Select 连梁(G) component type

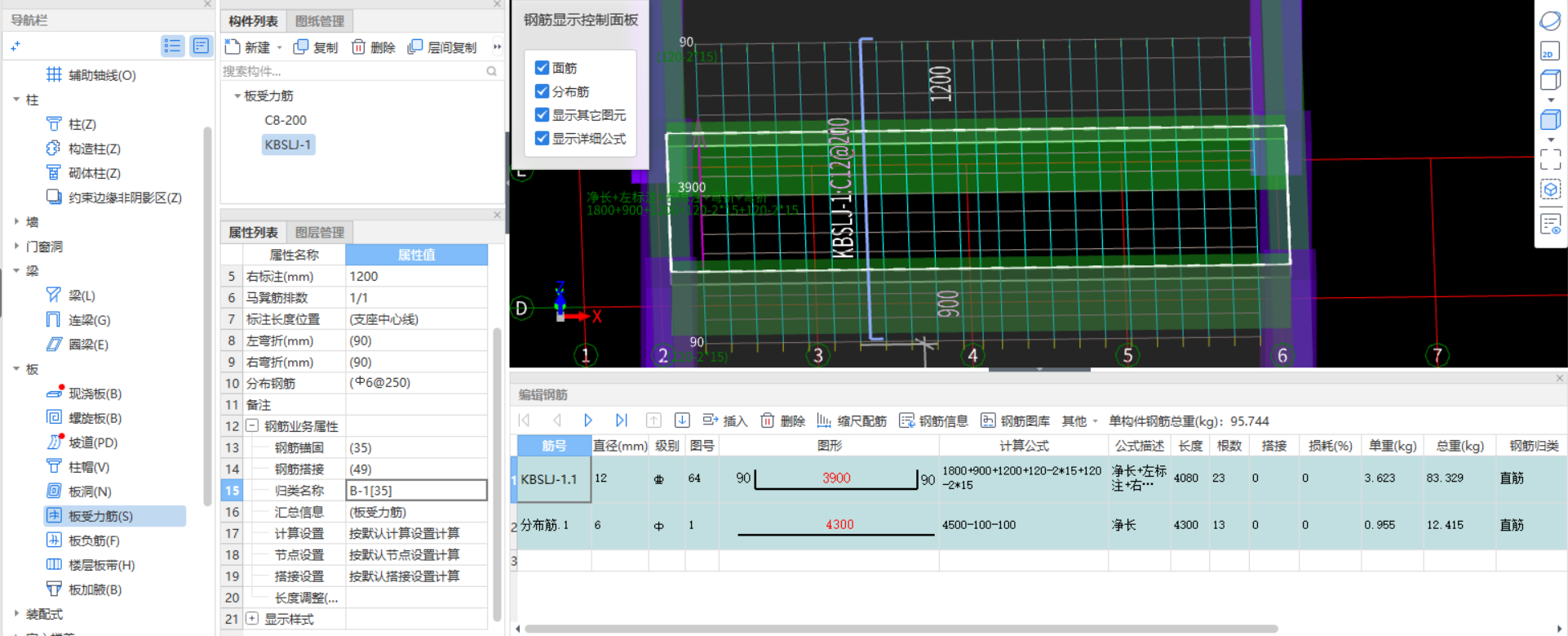[78, 320]
